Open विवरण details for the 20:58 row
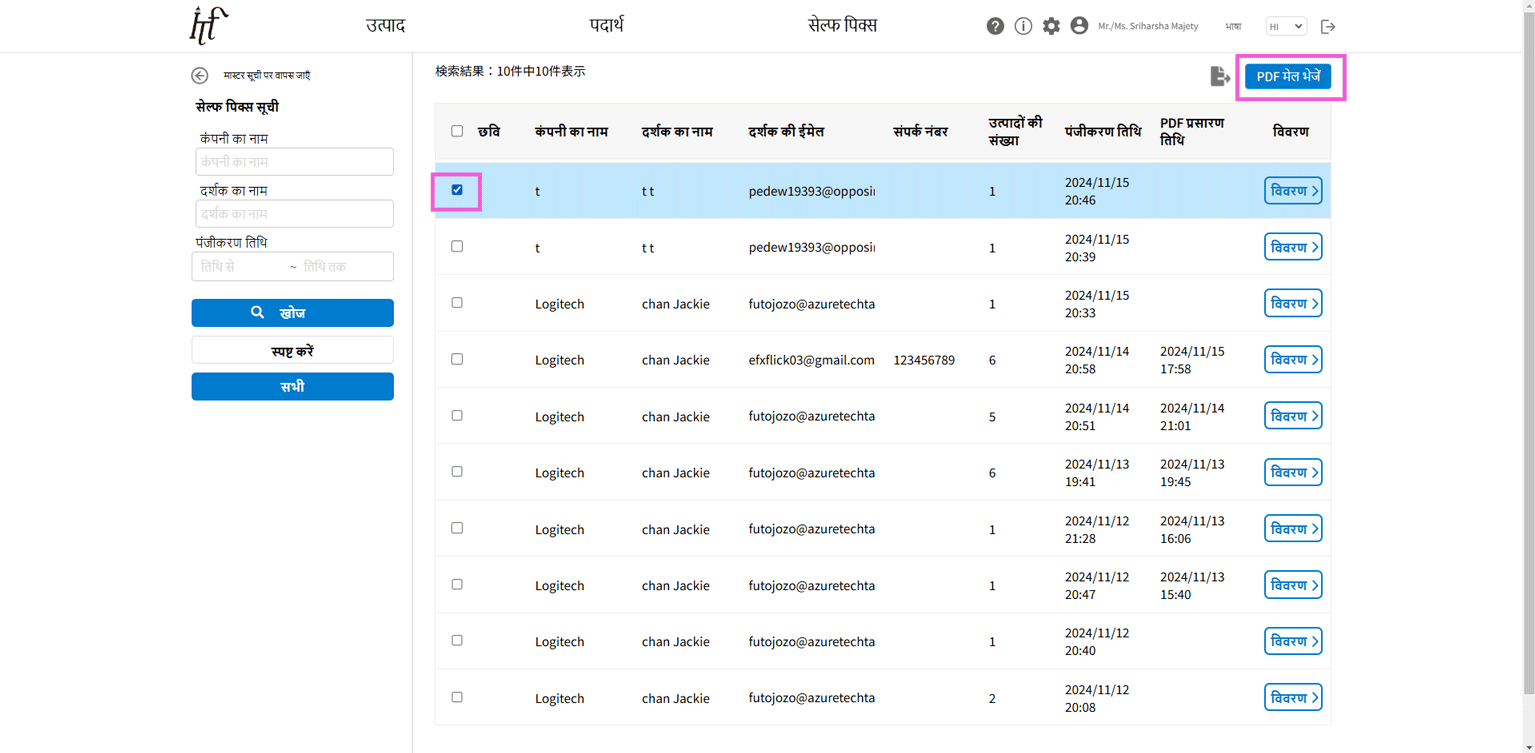 [1293, 360]
